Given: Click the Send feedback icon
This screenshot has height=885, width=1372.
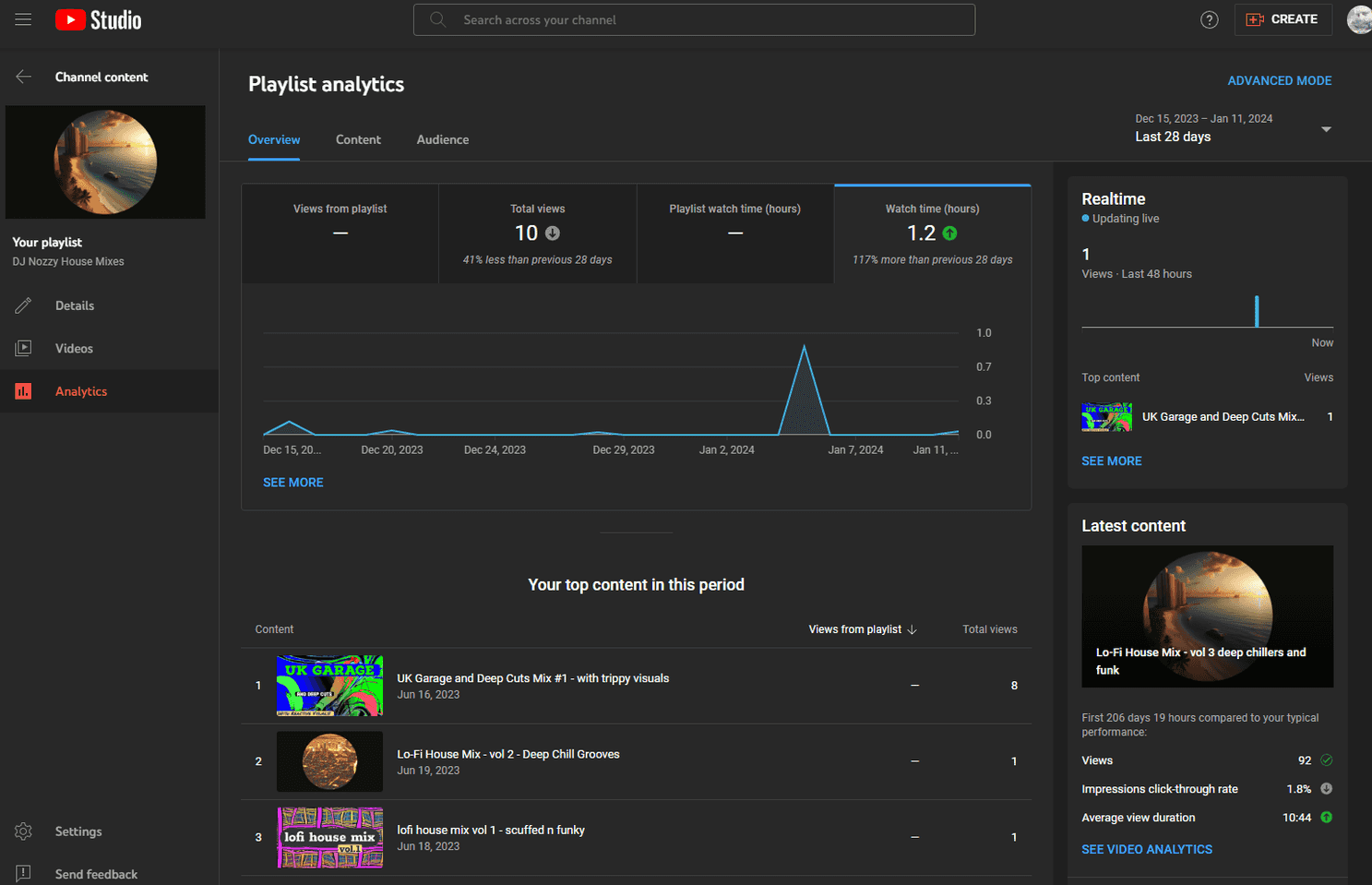Looking at the screenshot, I should tap(21, 872).
